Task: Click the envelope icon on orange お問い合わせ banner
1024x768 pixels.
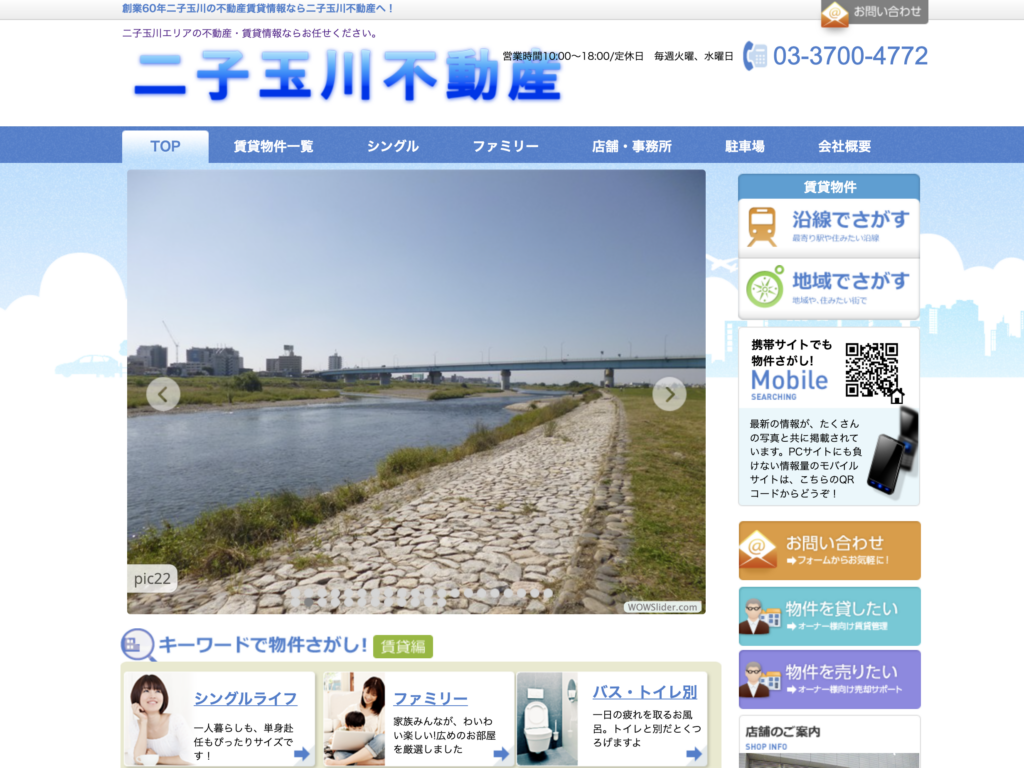Action: click(x=758, y=549)
